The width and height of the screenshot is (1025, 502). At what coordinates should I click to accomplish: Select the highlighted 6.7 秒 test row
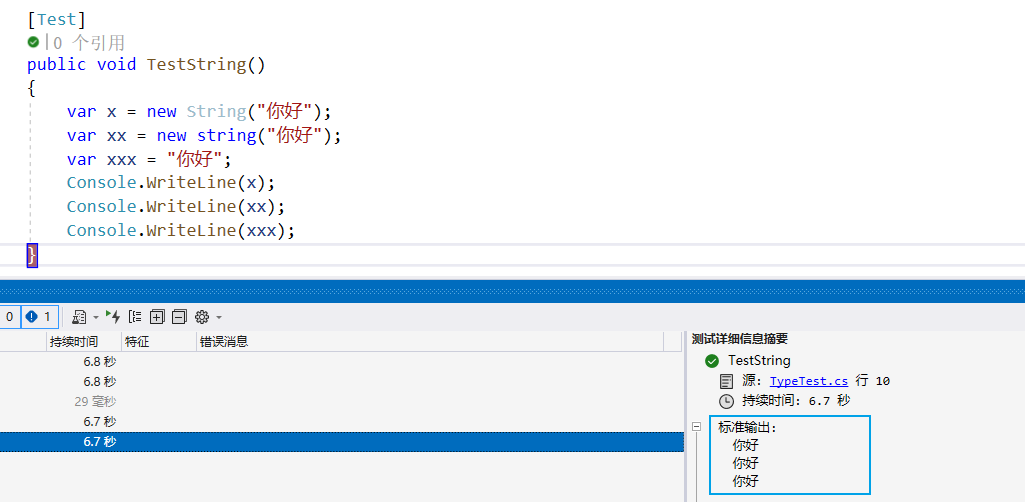click(x=342, y=442)
